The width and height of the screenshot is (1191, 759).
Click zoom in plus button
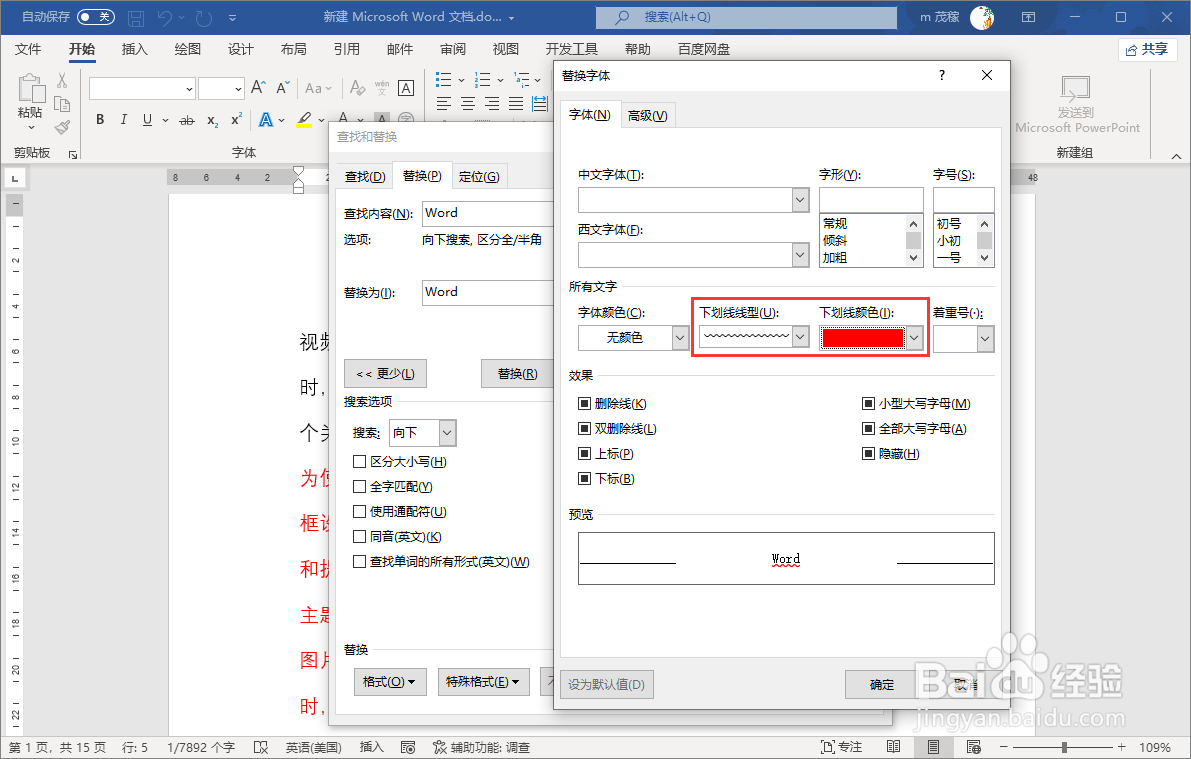1122,748
